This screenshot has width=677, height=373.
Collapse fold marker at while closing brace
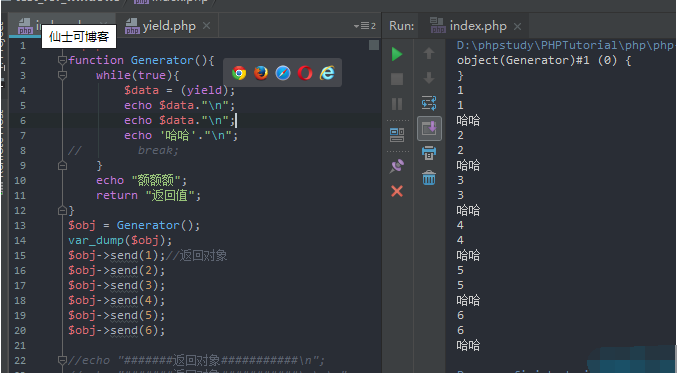[x=62, y=165]
